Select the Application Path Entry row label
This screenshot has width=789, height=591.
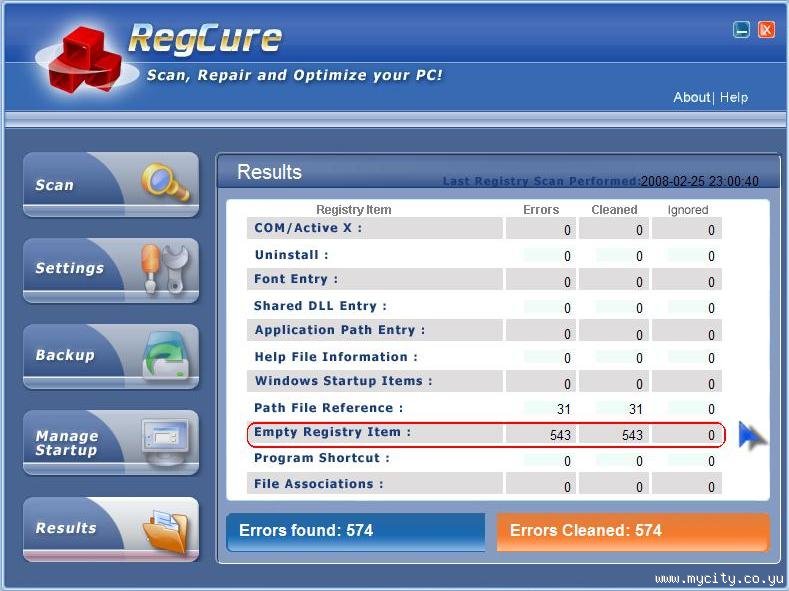tap(340, 330)
